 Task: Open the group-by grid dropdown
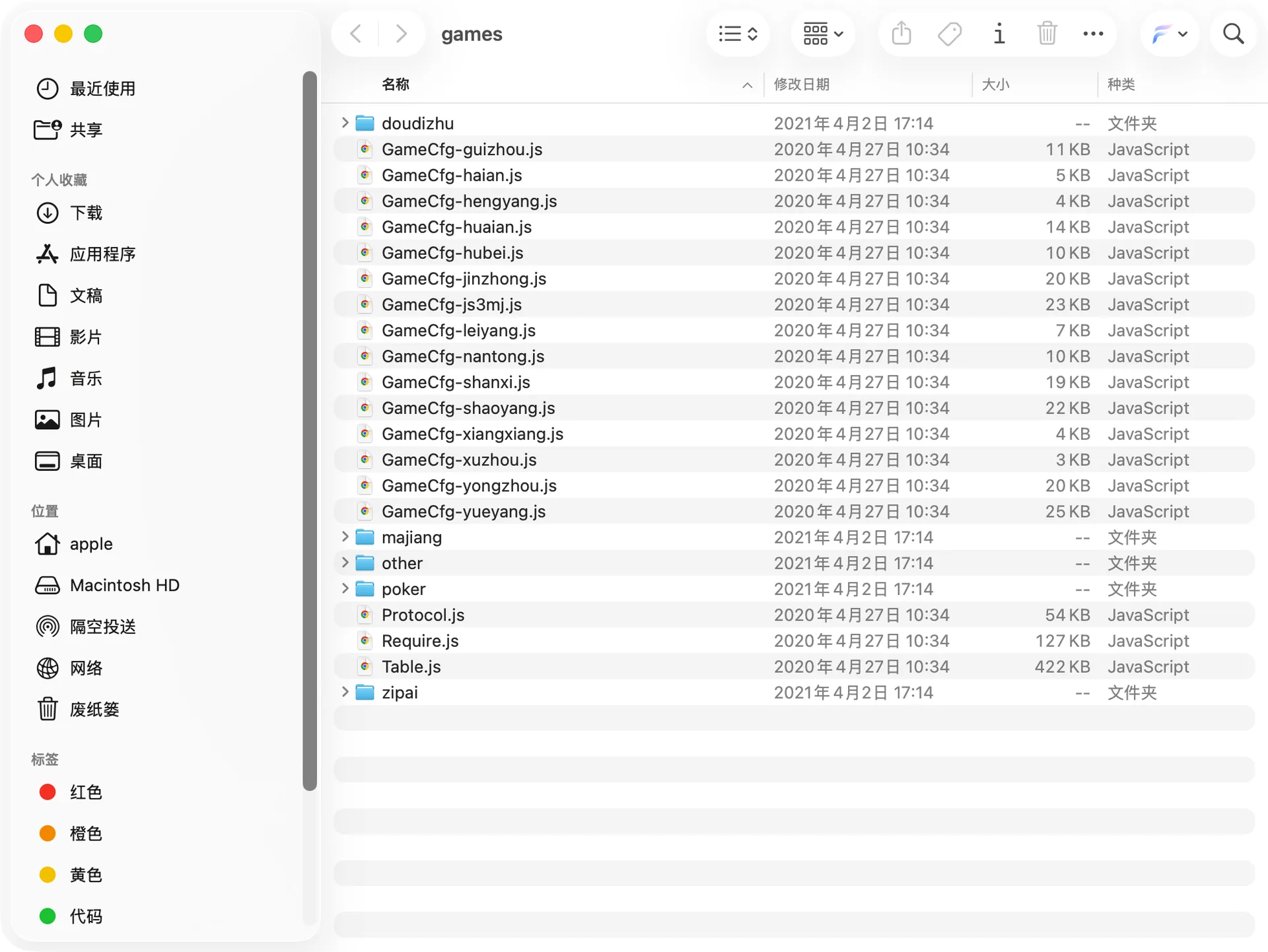[823, 34]
